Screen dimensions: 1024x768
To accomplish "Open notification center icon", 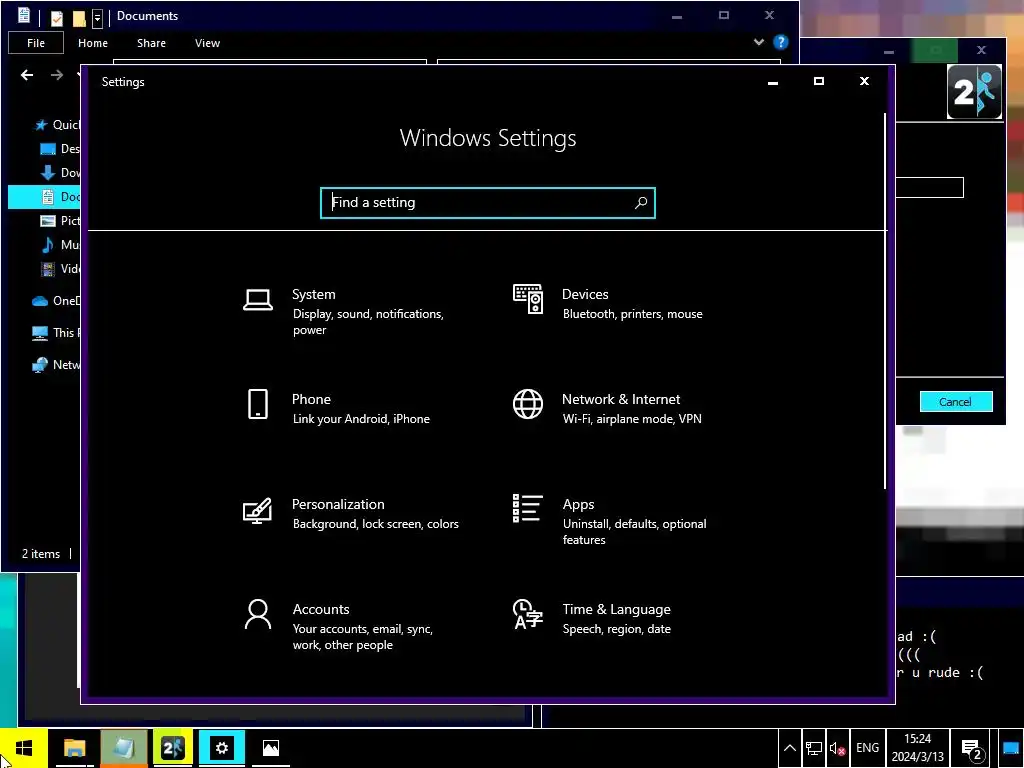I will pyautogui.click(x=972, y=749).
